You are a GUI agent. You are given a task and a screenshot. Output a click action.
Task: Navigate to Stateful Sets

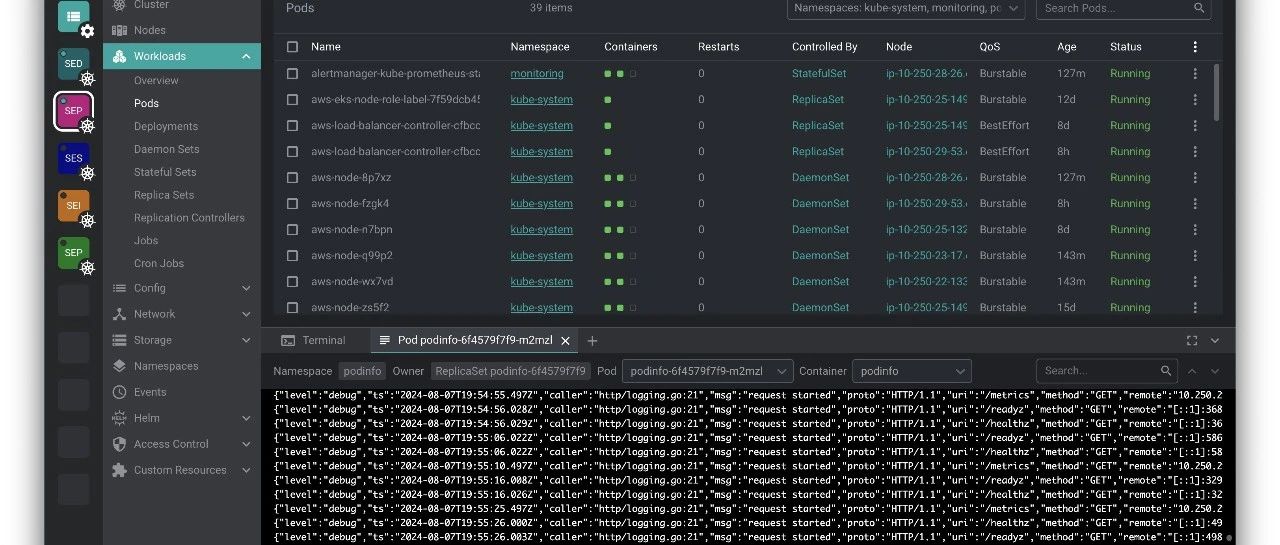(165, 172)
